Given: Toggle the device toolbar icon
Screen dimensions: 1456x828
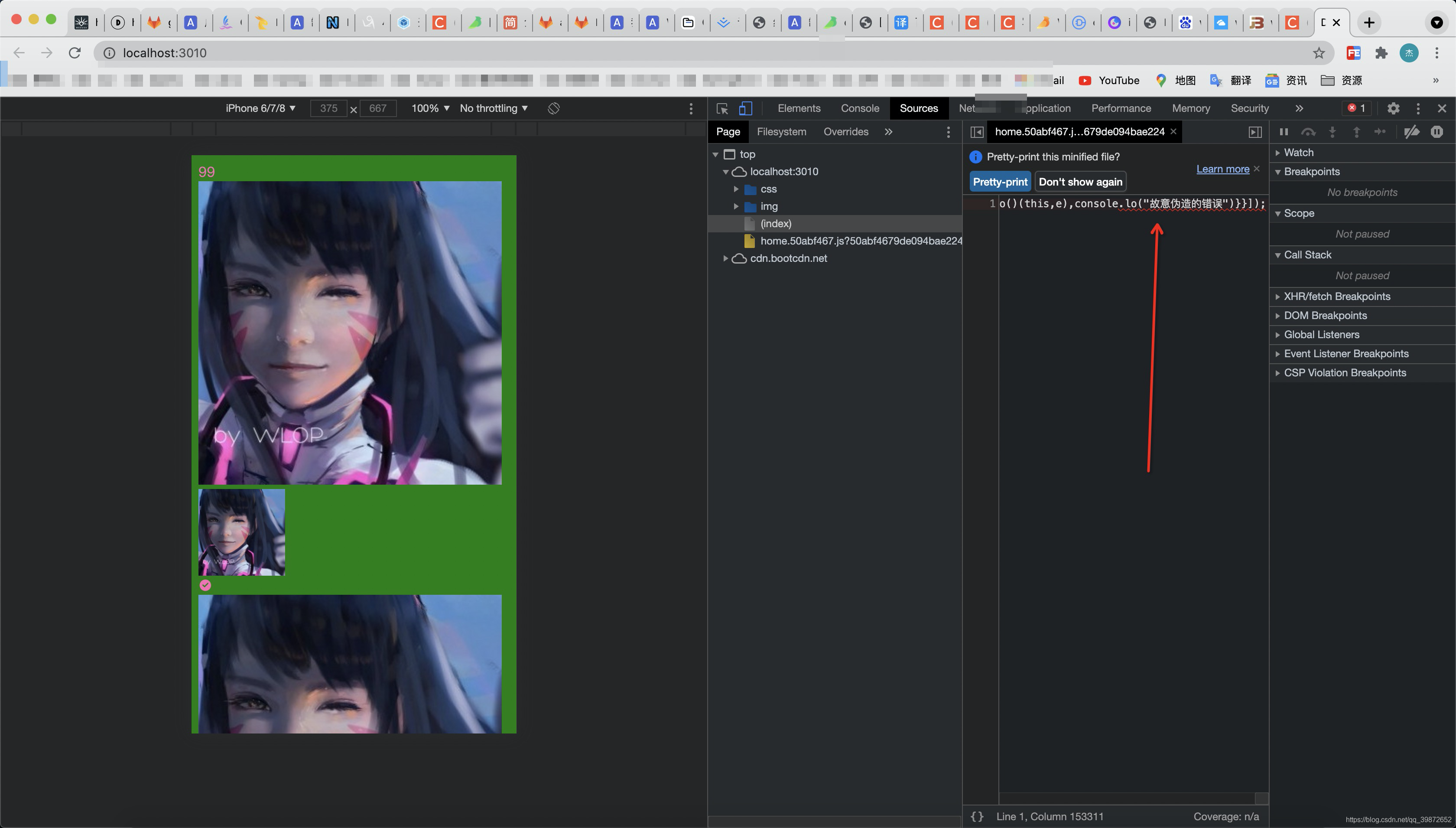Looking at the screenshot, I should pos(745,108).
